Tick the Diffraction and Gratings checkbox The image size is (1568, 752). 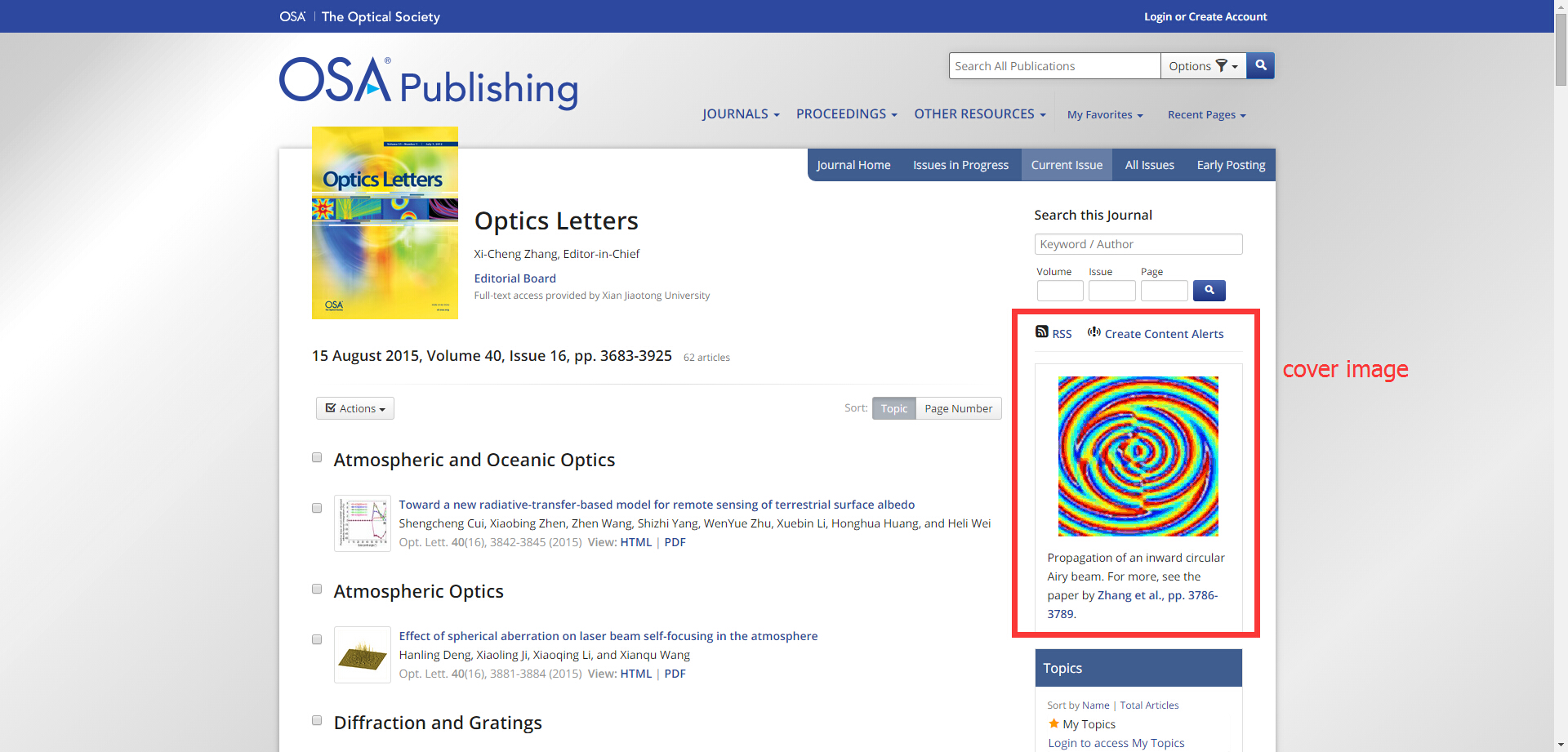tap(317, 720)
